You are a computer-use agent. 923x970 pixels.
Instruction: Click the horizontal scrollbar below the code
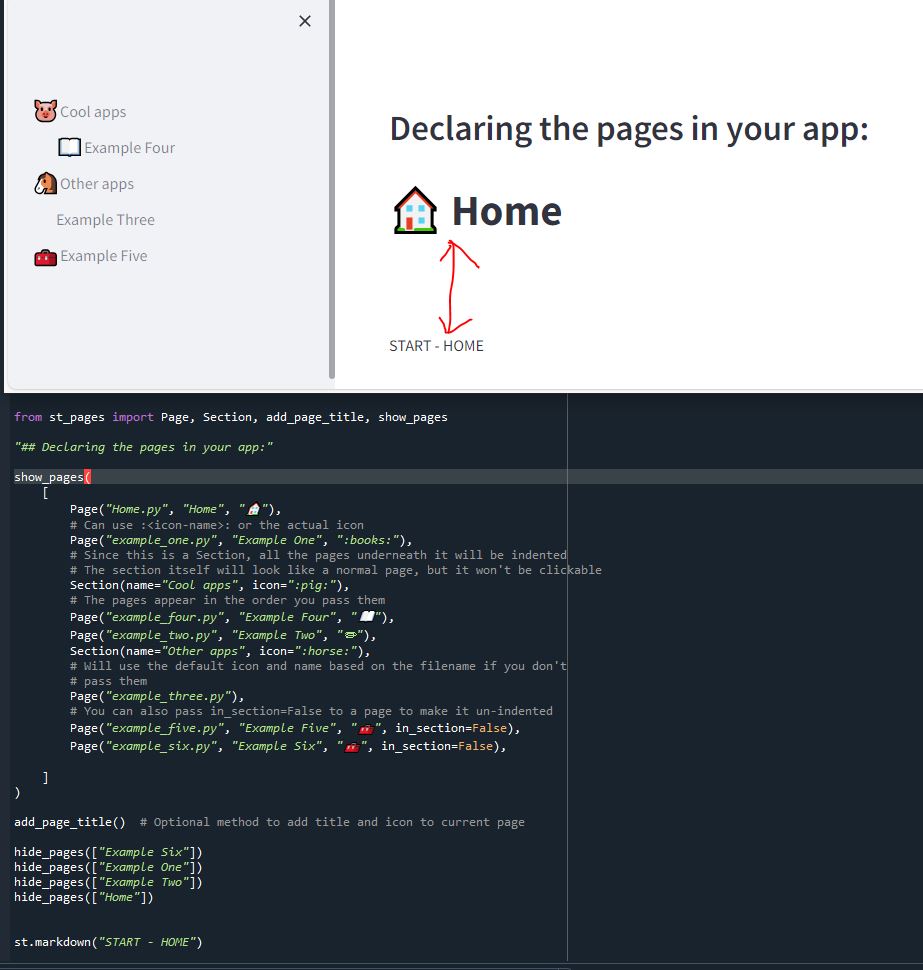280,965
